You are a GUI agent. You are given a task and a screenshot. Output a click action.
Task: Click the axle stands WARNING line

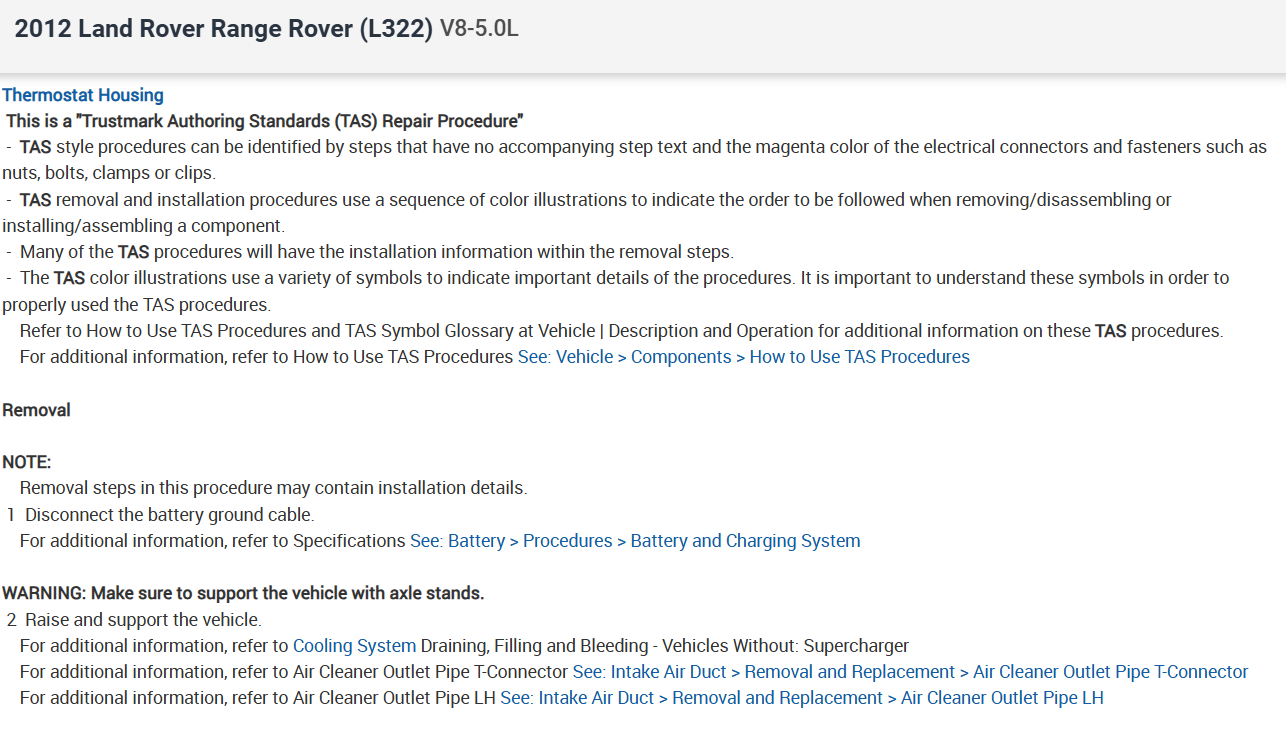point(243,593)
